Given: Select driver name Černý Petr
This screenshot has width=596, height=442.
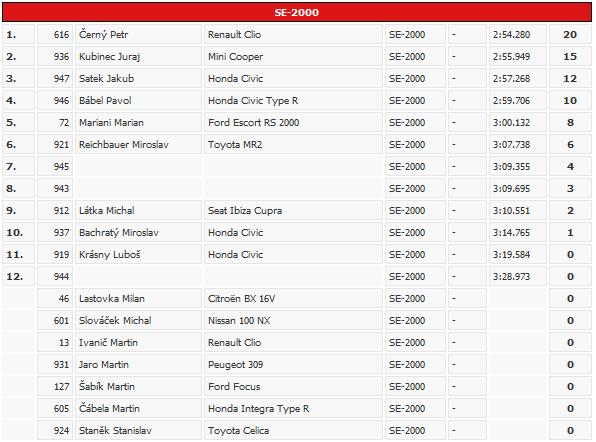Looking at the screenshot, I should pos(103,35).
